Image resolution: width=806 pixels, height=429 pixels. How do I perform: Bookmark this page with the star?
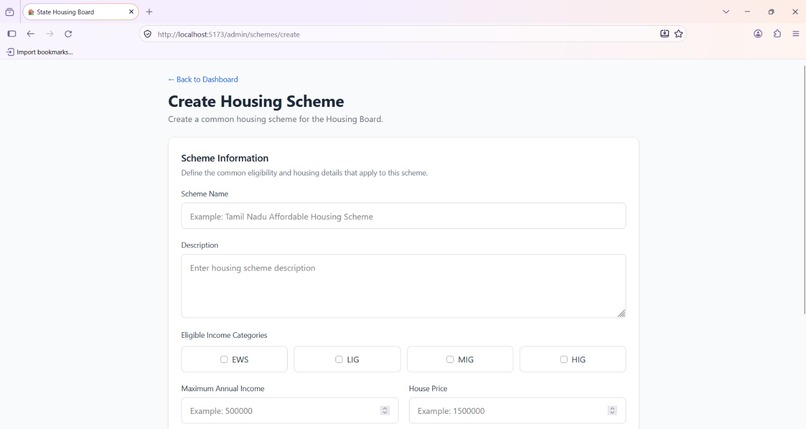[x=679, y=34]
